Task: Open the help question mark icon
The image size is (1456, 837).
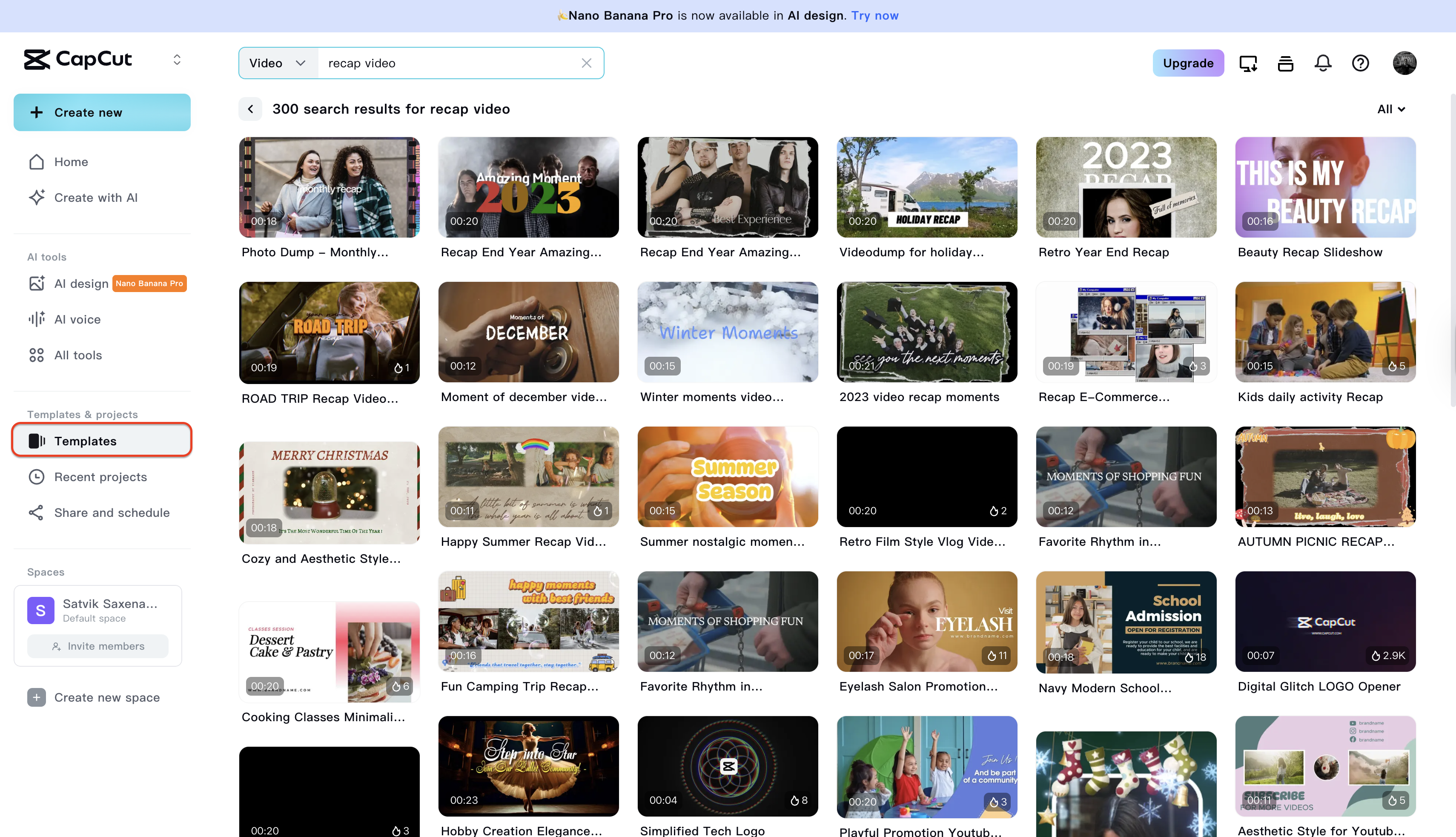Action: tap(1361, 63)
